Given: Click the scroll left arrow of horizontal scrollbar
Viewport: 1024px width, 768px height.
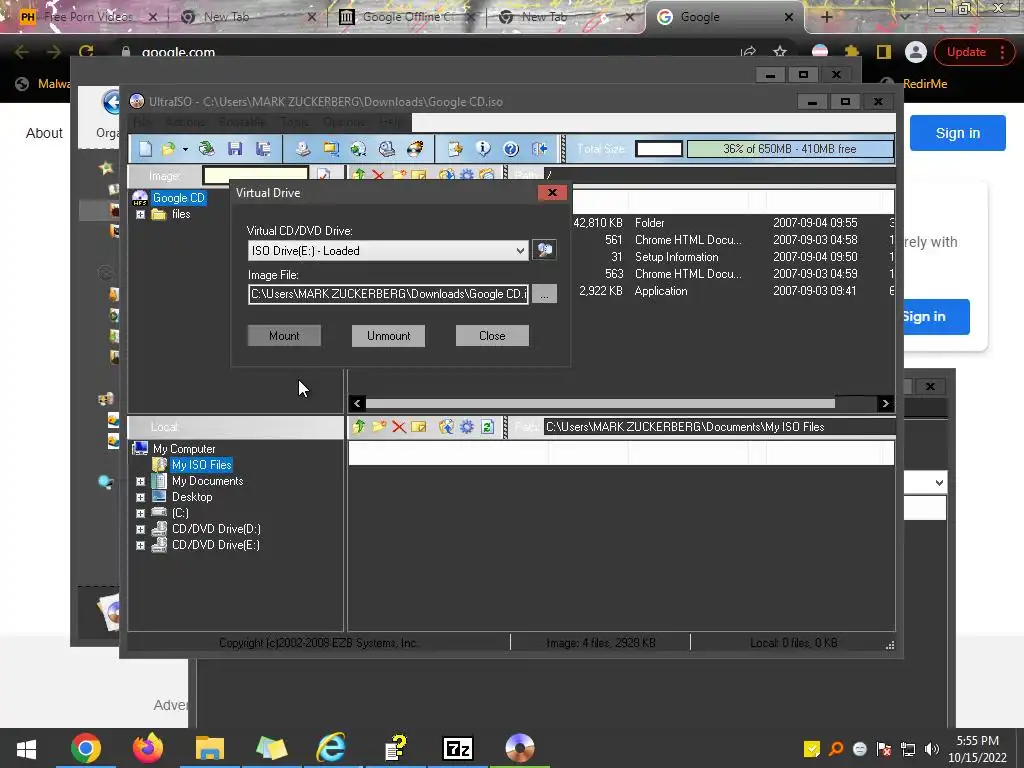Looking at the screenshot, I should click(x=357, y=404).
